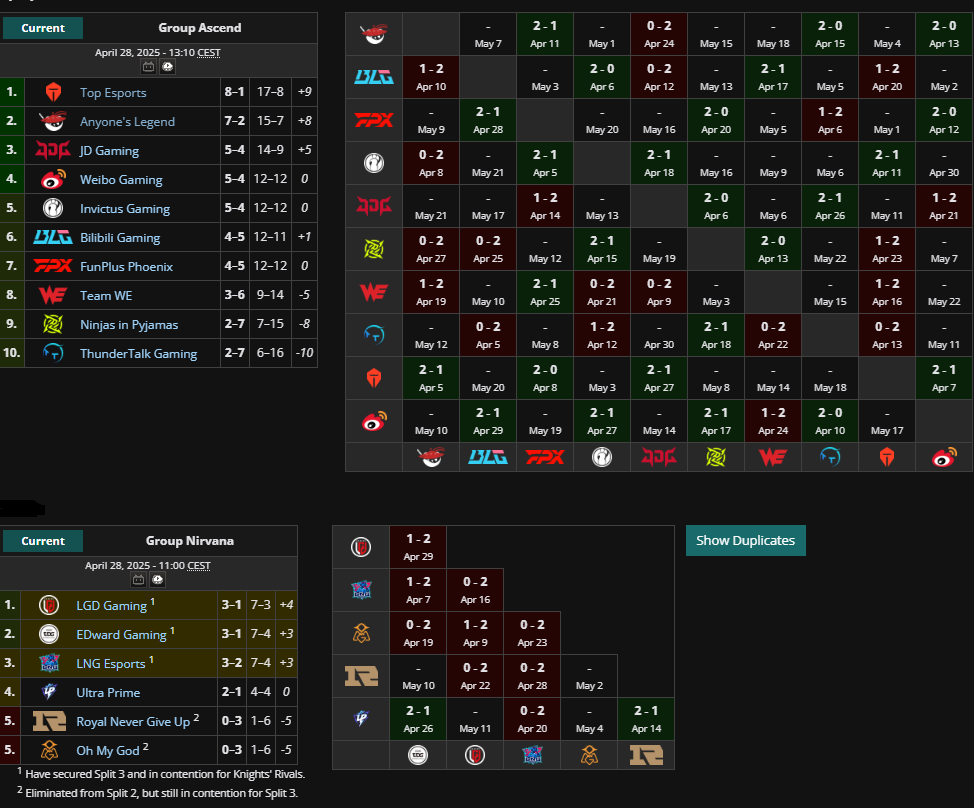Click Bilibili Gaming logo in standings table

click(53, 237)
